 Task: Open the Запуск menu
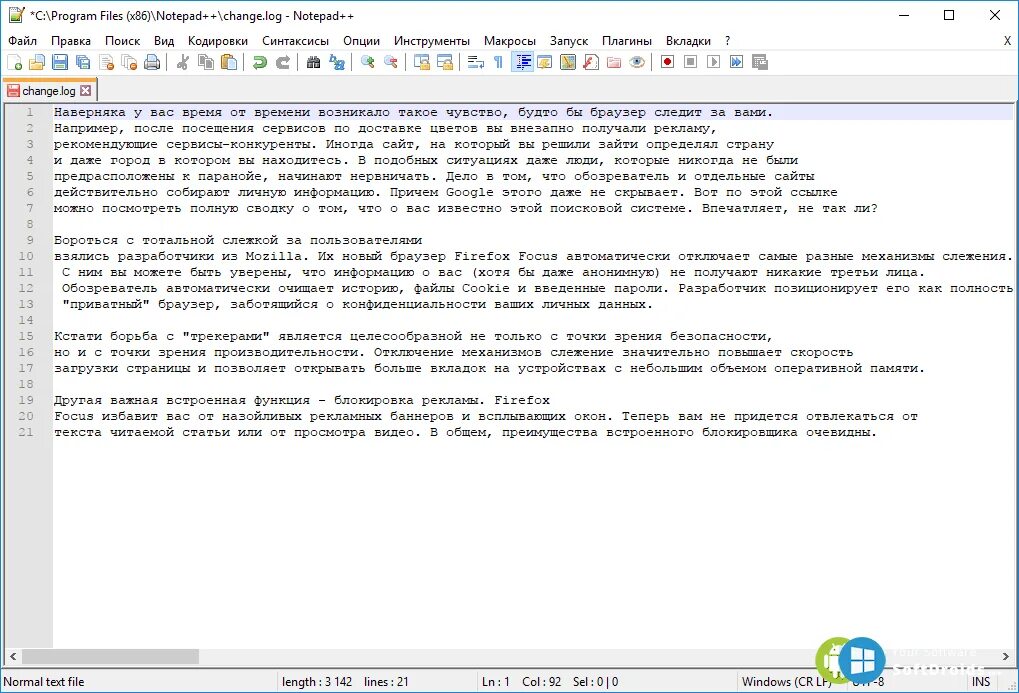point(569,41)
